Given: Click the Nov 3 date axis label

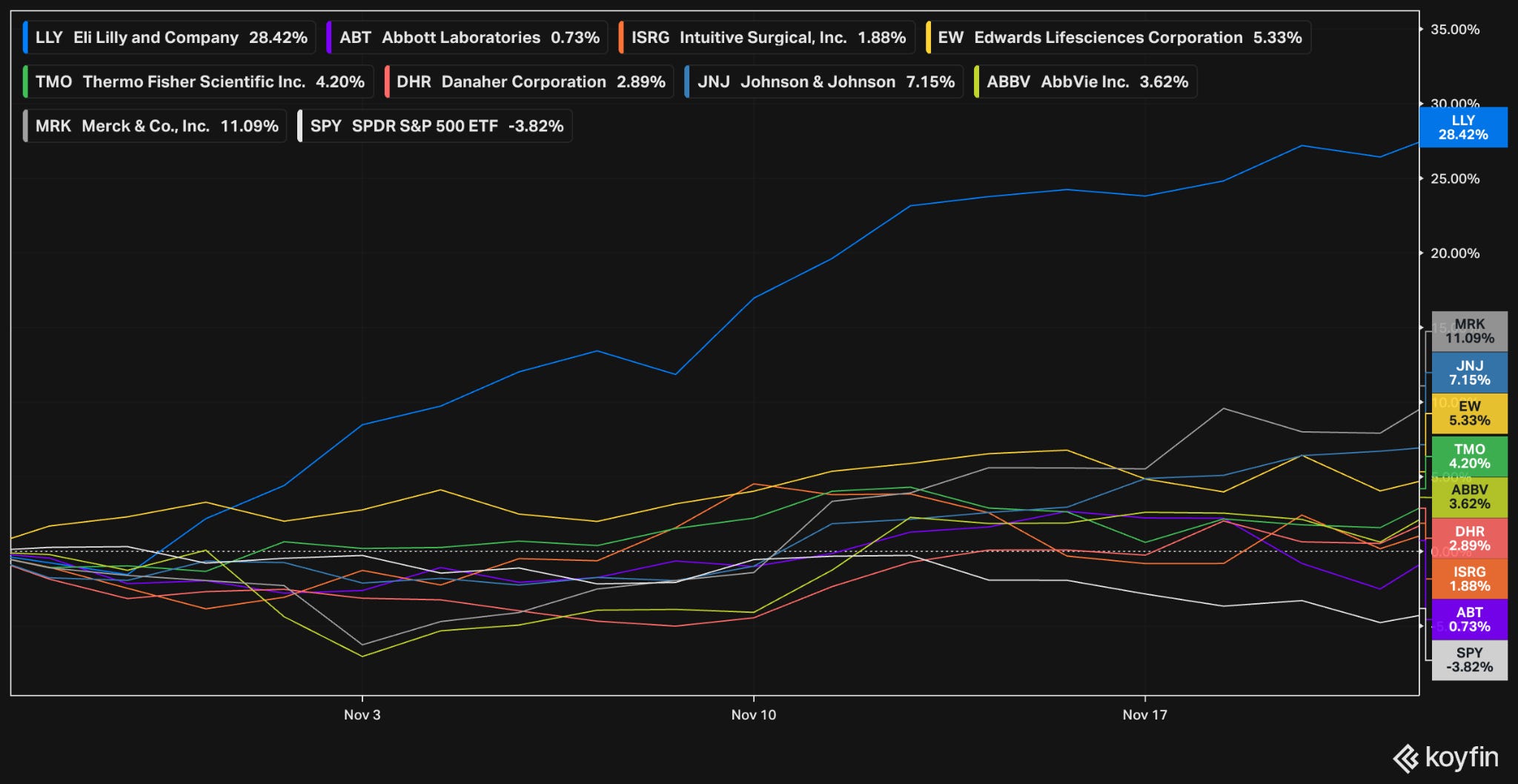Looking at the screenshot, I should point(362,715).
